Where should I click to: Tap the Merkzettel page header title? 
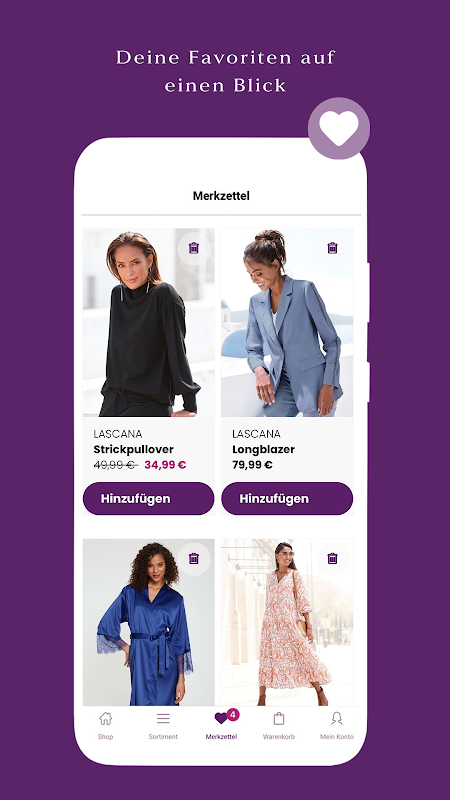221,195
